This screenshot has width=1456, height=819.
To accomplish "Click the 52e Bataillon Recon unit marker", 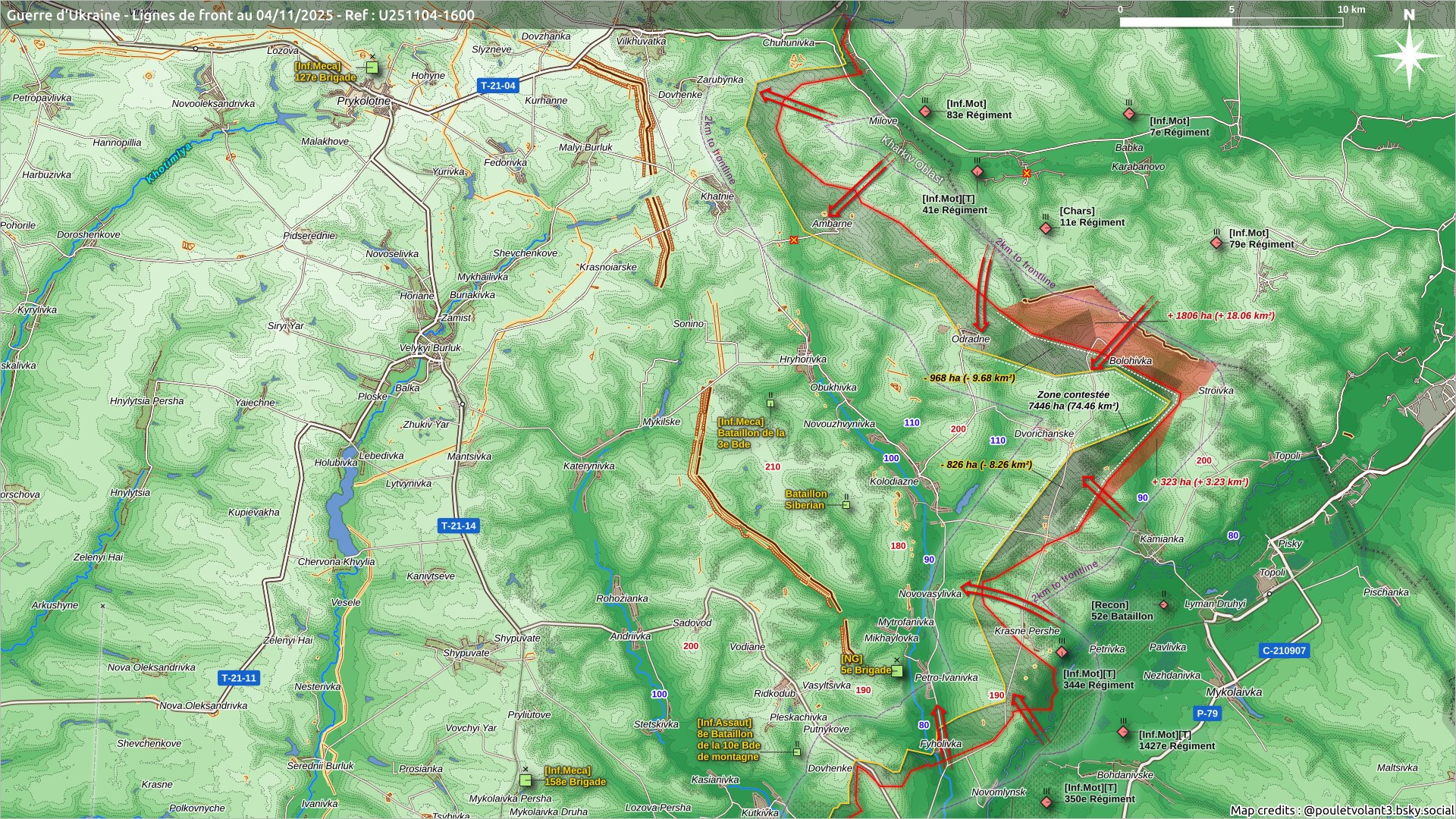I will point(1163,604).
